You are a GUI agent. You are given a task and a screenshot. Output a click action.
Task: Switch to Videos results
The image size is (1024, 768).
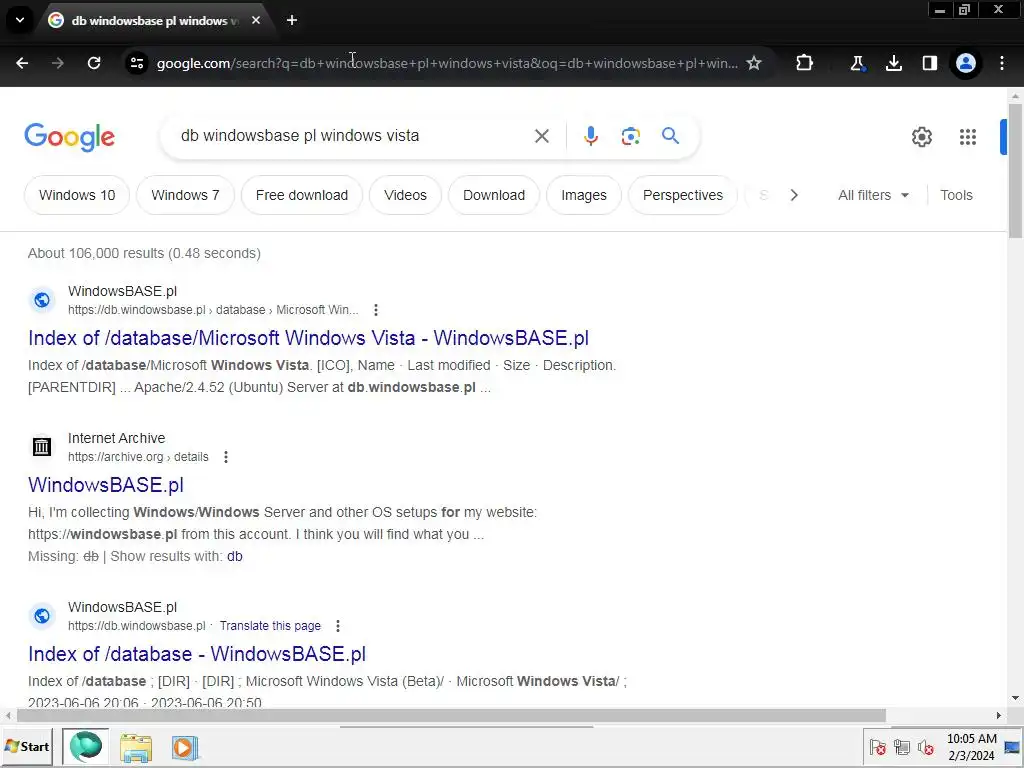[405, 195]
